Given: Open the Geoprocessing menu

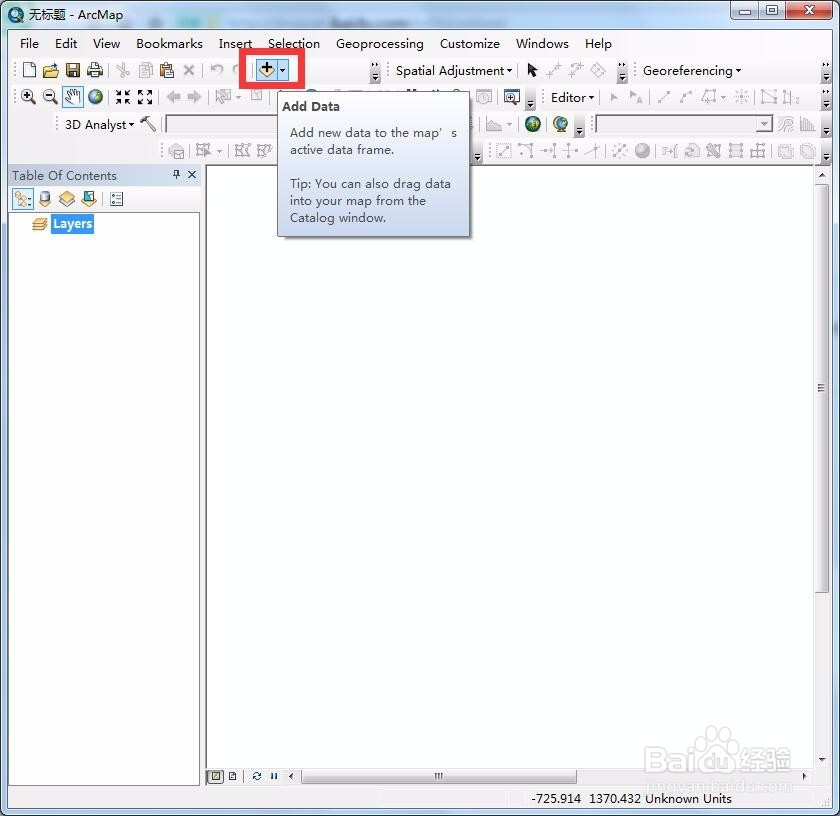Looking at the screenshot, I should click(x=379, y=43).
